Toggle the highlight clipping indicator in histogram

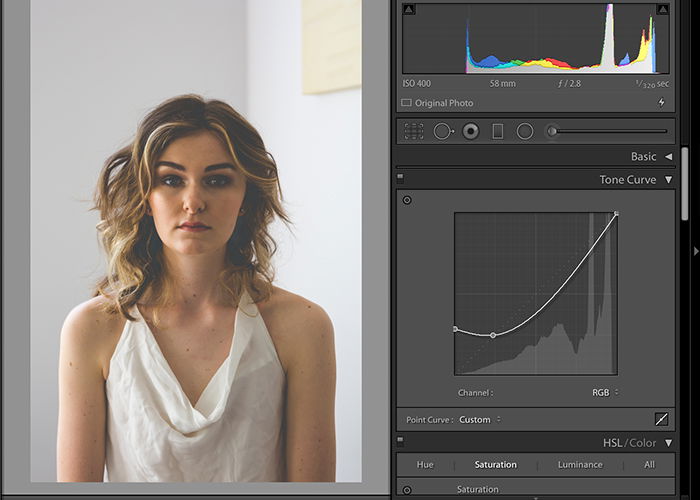(662, 9)
